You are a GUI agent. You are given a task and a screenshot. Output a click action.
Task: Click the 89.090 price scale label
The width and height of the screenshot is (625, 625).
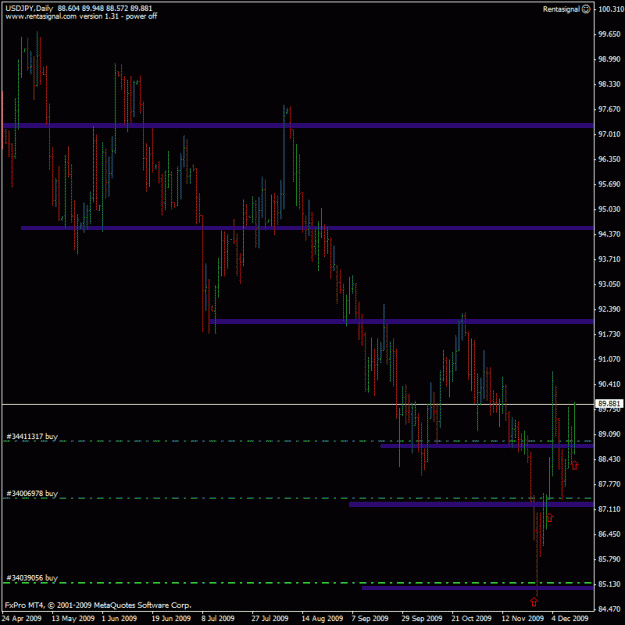click(610, 434)
